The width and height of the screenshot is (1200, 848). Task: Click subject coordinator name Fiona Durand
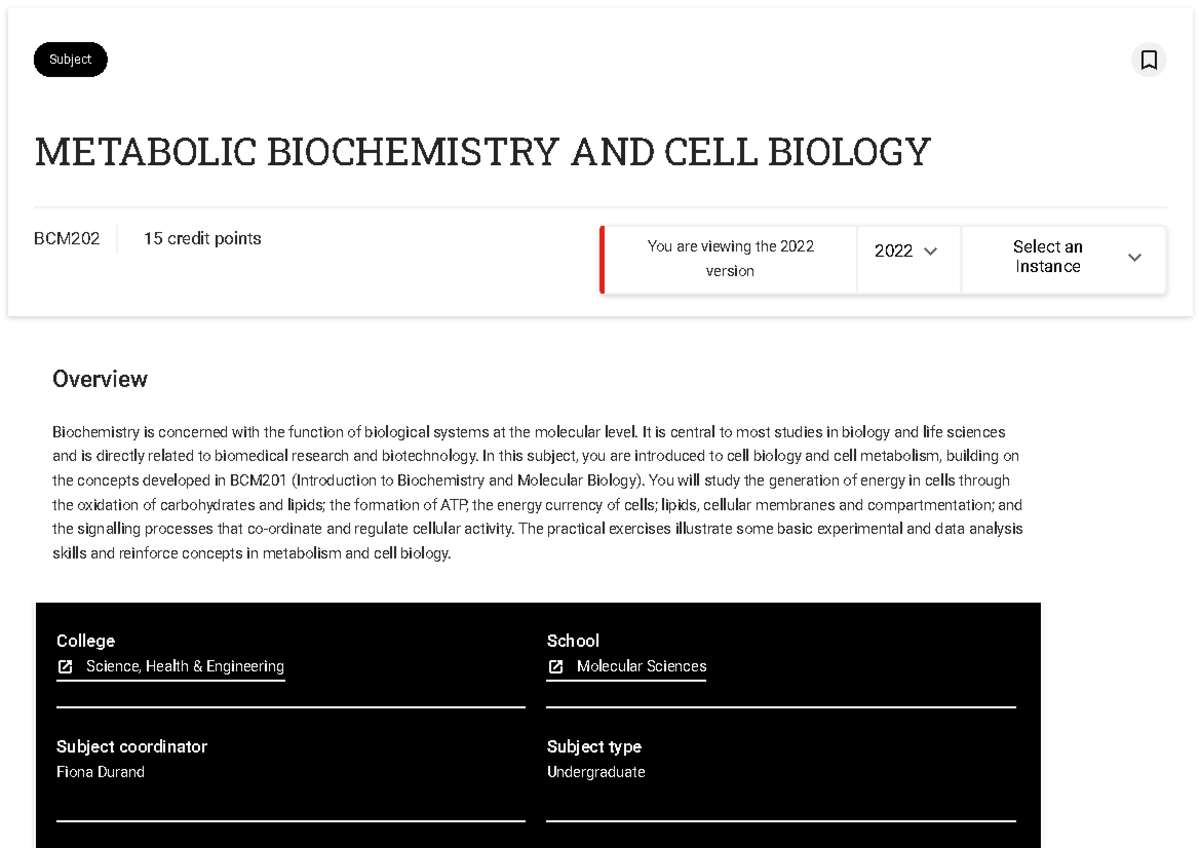(x=100, y=772)
